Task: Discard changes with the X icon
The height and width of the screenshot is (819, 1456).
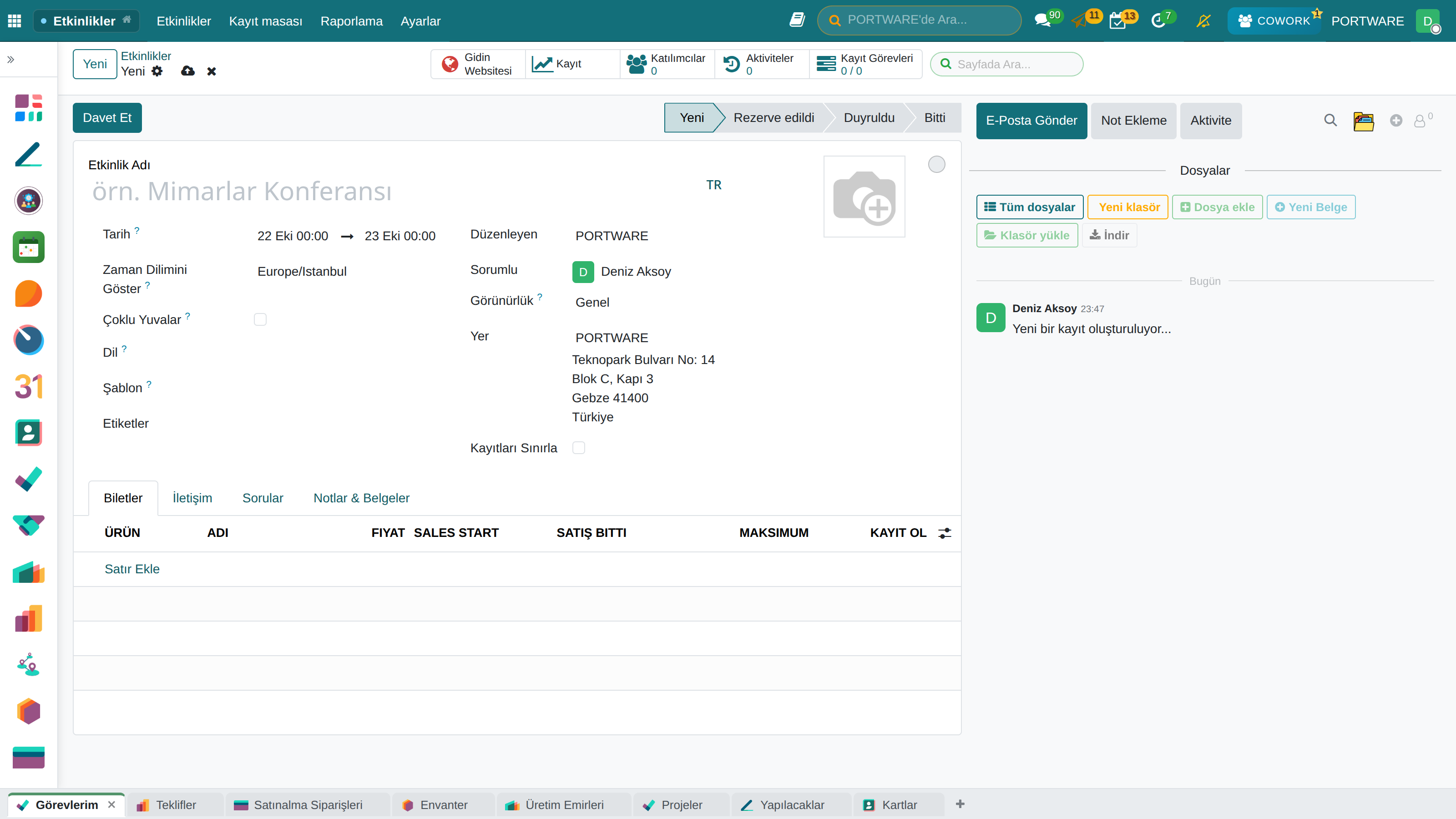Action: pos(212,71)
